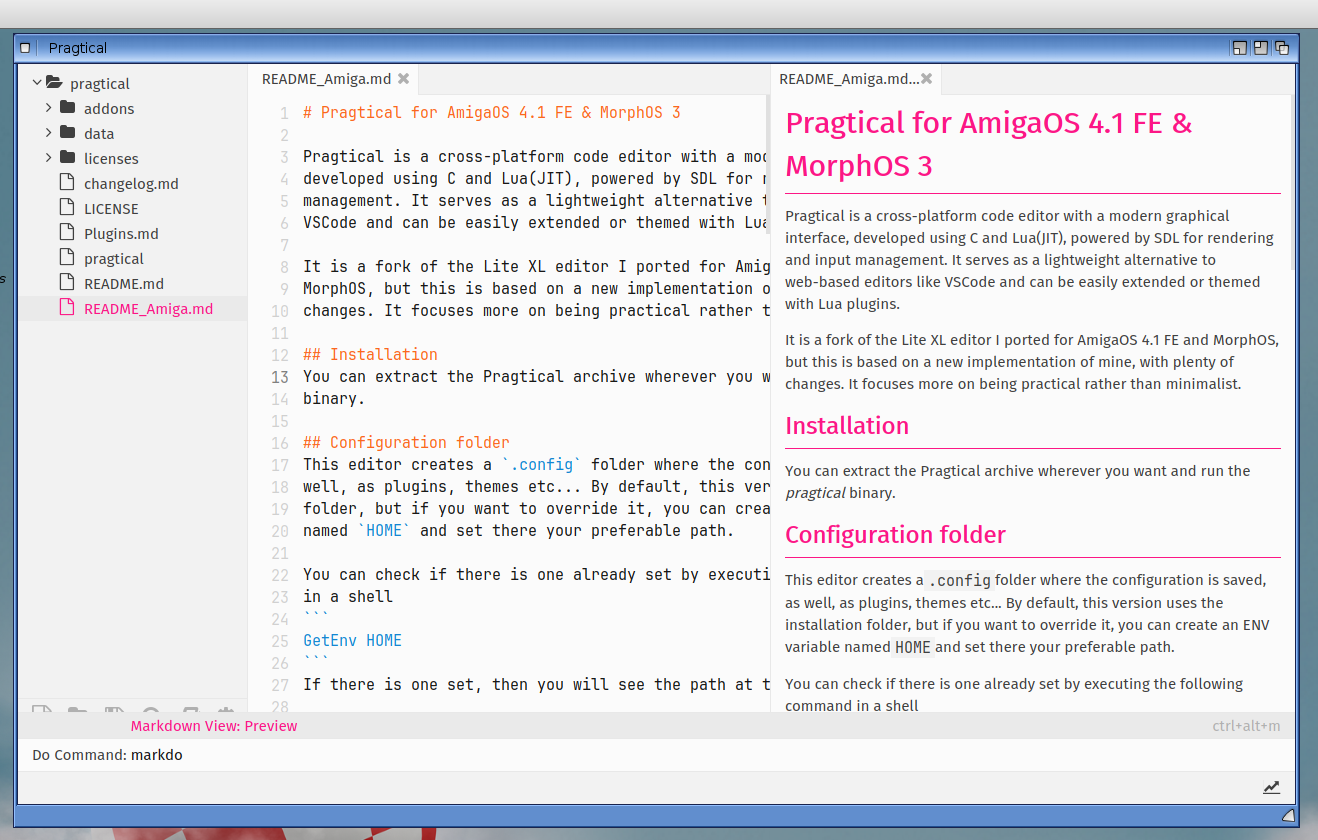This screenshot has height=840, width=1318.
Task: Select README_Amiga.md in the file tree
Action: tap(148, 308)
